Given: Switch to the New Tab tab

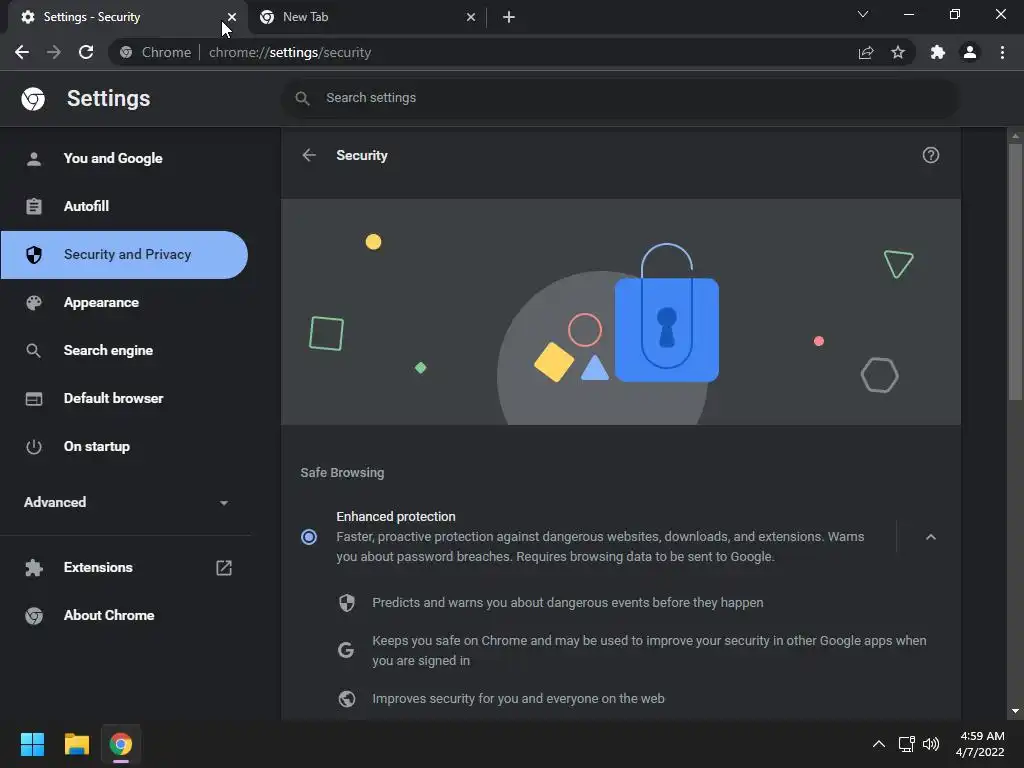Looking at the screenshot, I should coord(368,17).
